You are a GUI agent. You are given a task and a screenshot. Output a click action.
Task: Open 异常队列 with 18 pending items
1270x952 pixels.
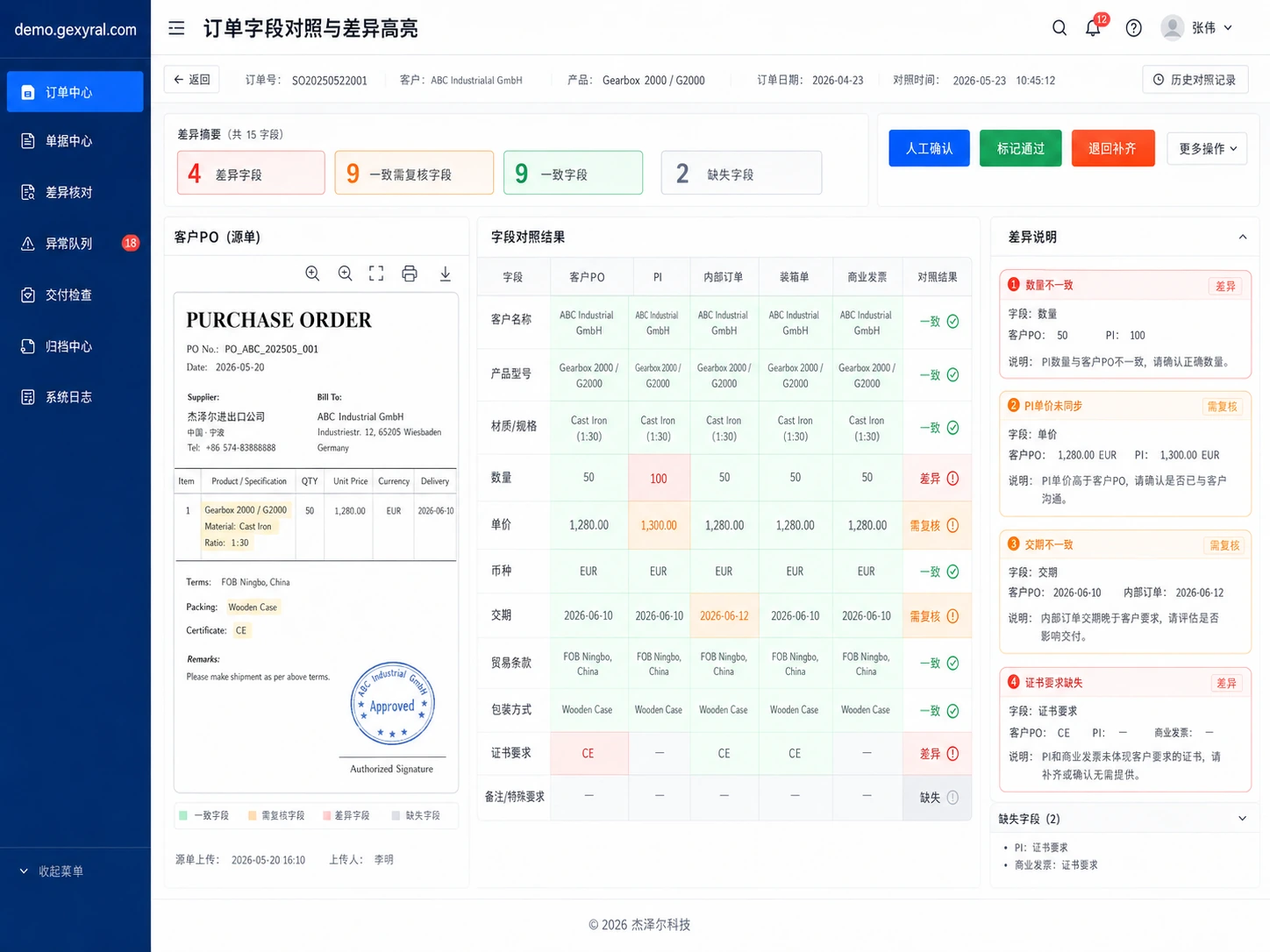pos(75,244)
